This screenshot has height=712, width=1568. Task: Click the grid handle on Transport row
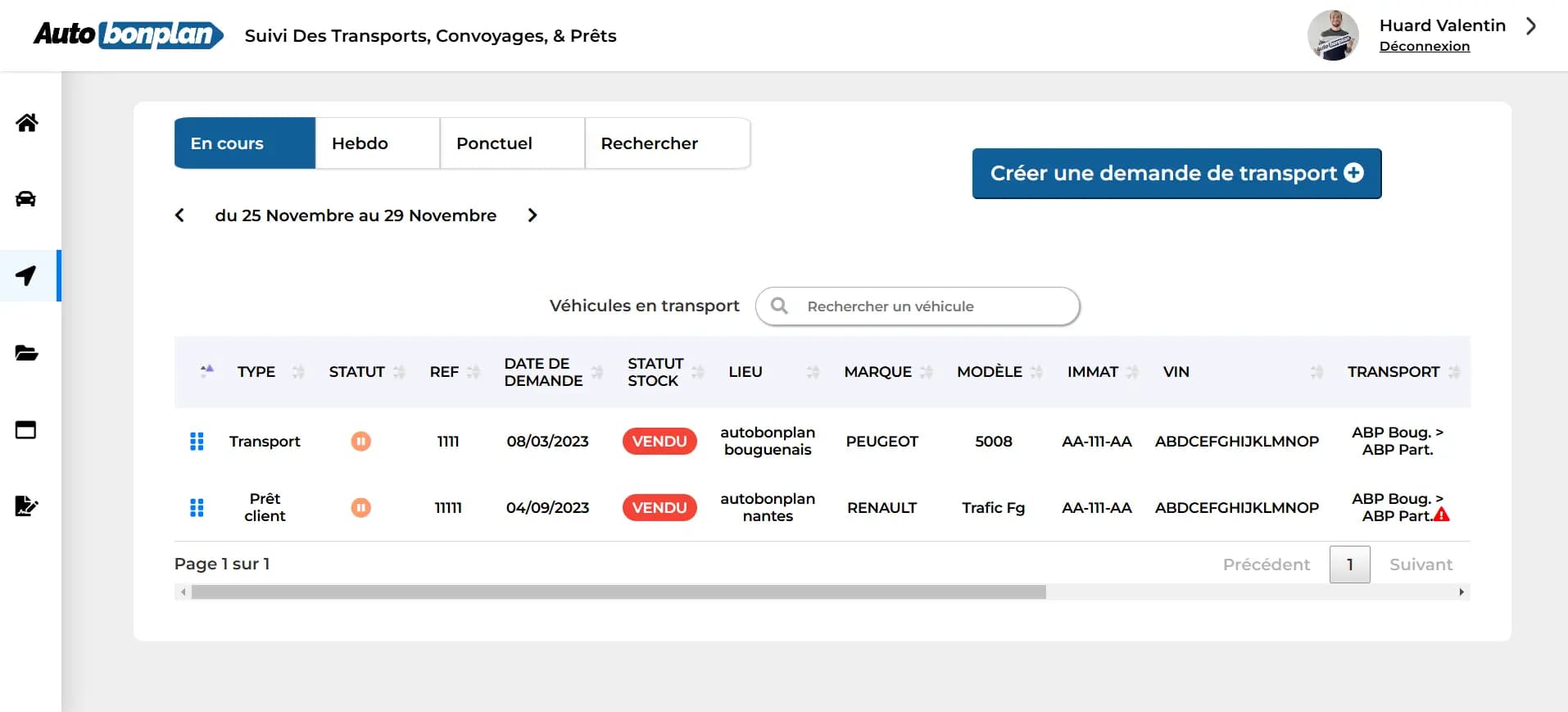(x=197, y=442)
